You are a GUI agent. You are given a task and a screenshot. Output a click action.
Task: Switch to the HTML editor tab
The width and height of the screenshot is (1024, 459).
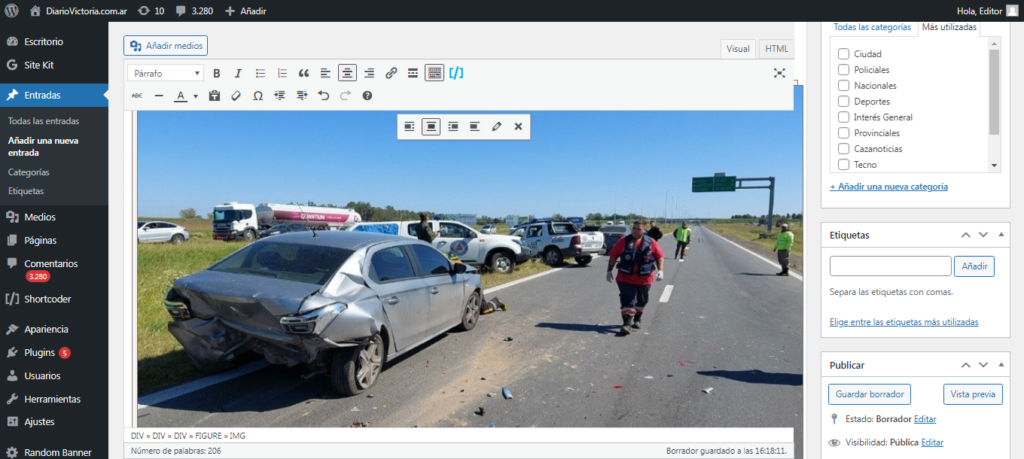pyautogui.click(x=775, y=49)
